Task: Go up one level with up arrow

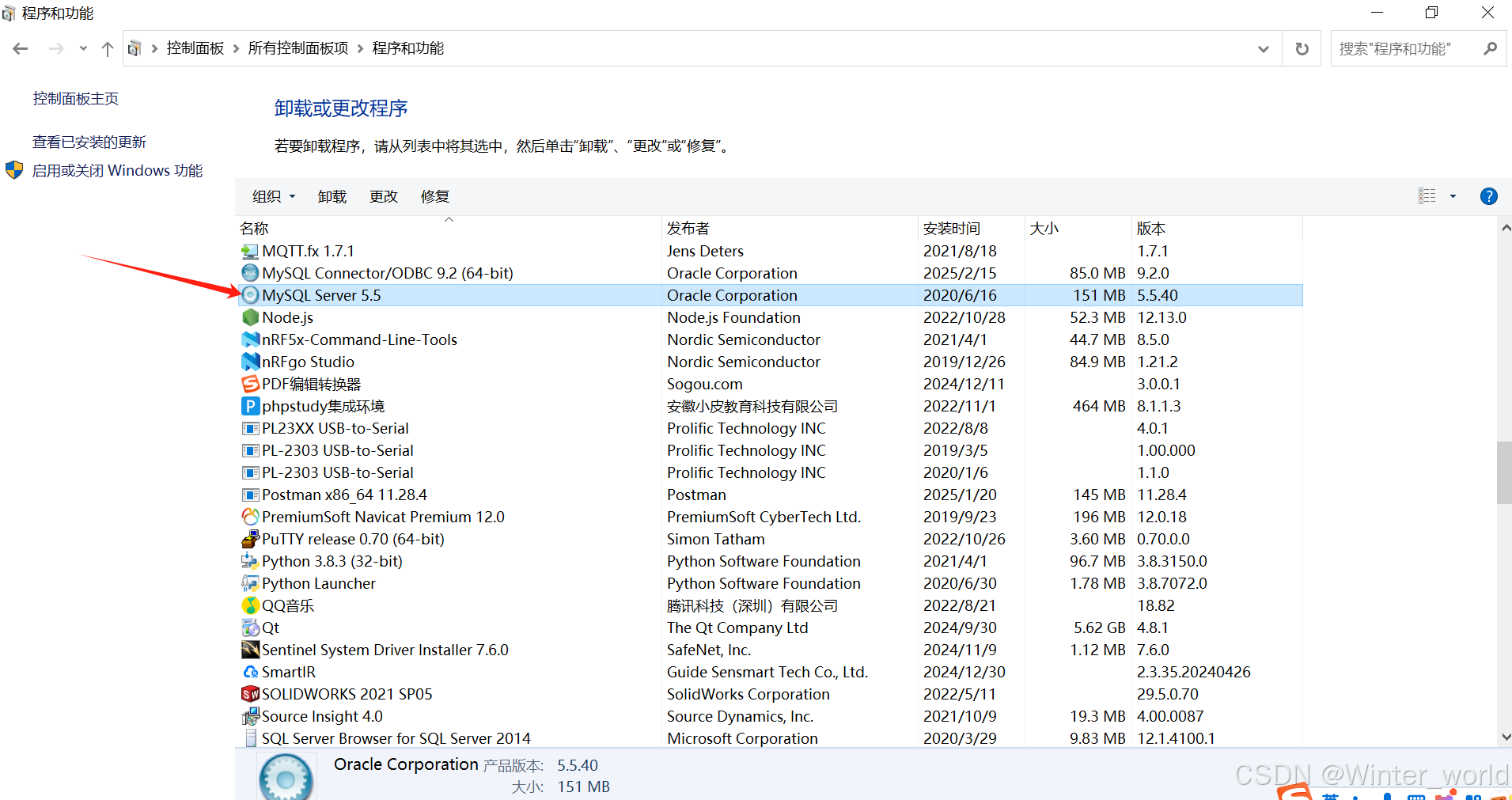Action: [x=108, y=49]
